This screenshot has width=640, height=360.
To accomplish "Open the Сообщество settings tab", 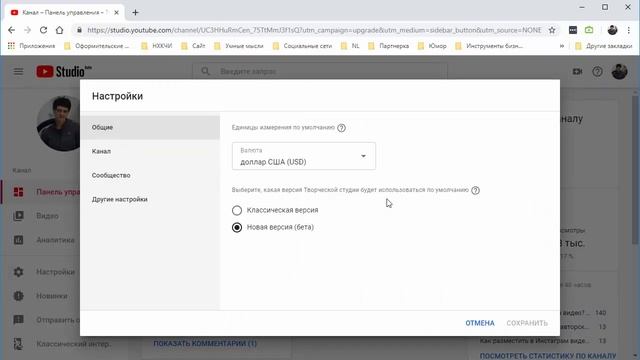I will 150,175.
